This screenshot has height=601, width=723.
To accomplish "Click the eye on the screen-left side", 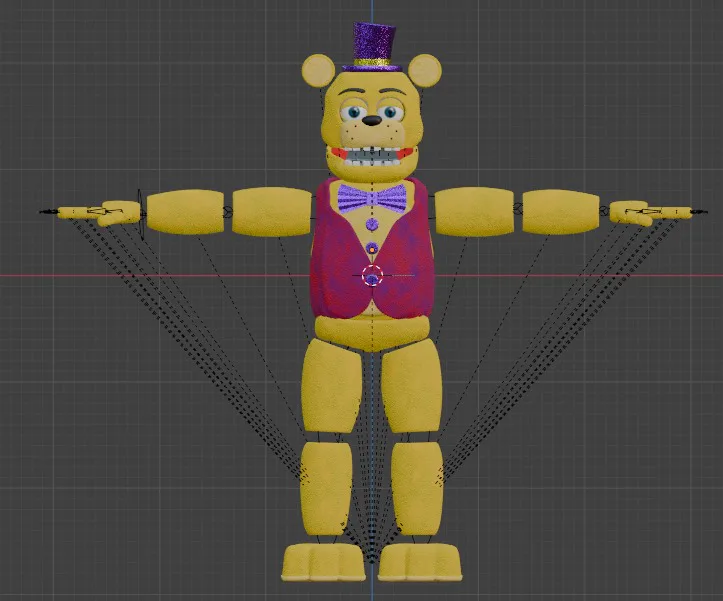I will (354, 112).
